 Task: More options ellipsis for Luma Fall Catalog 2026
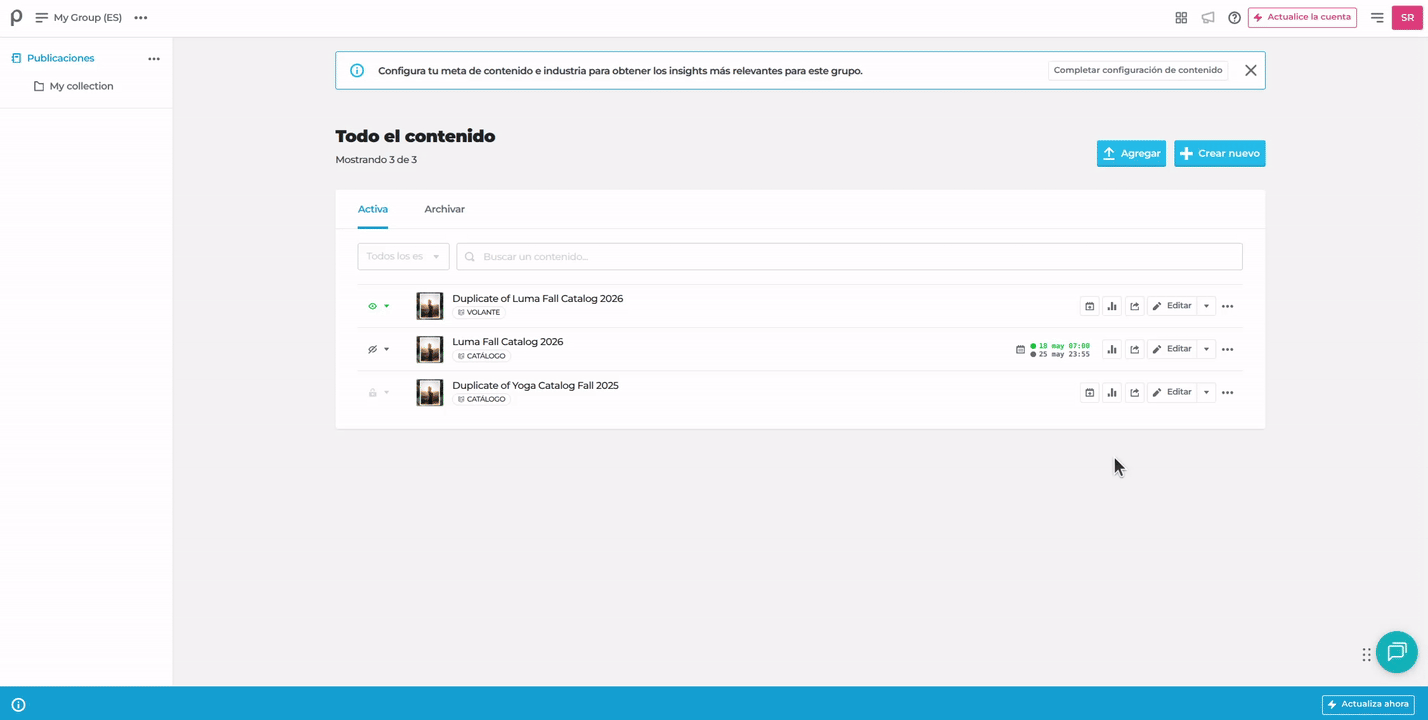[x=1228, y=349]
